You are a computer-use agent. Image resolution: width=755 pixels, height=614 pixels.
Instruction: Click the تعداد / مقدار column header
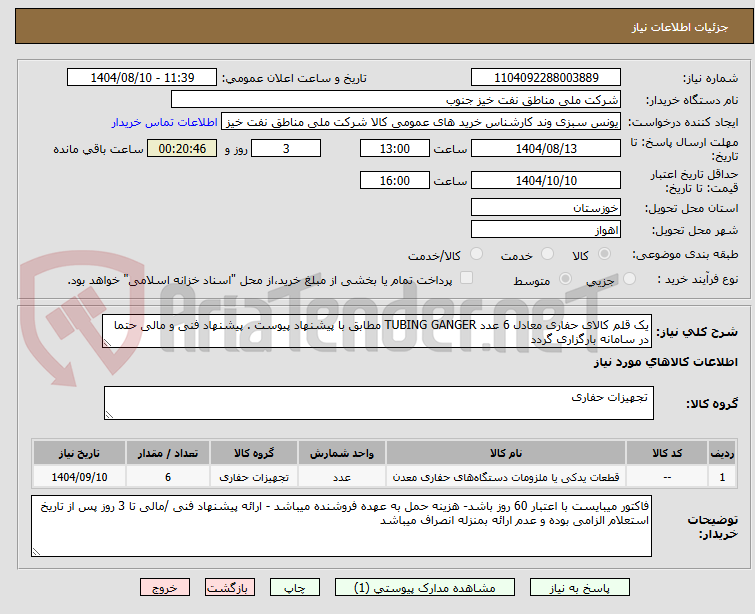click(x=168, y=453)
